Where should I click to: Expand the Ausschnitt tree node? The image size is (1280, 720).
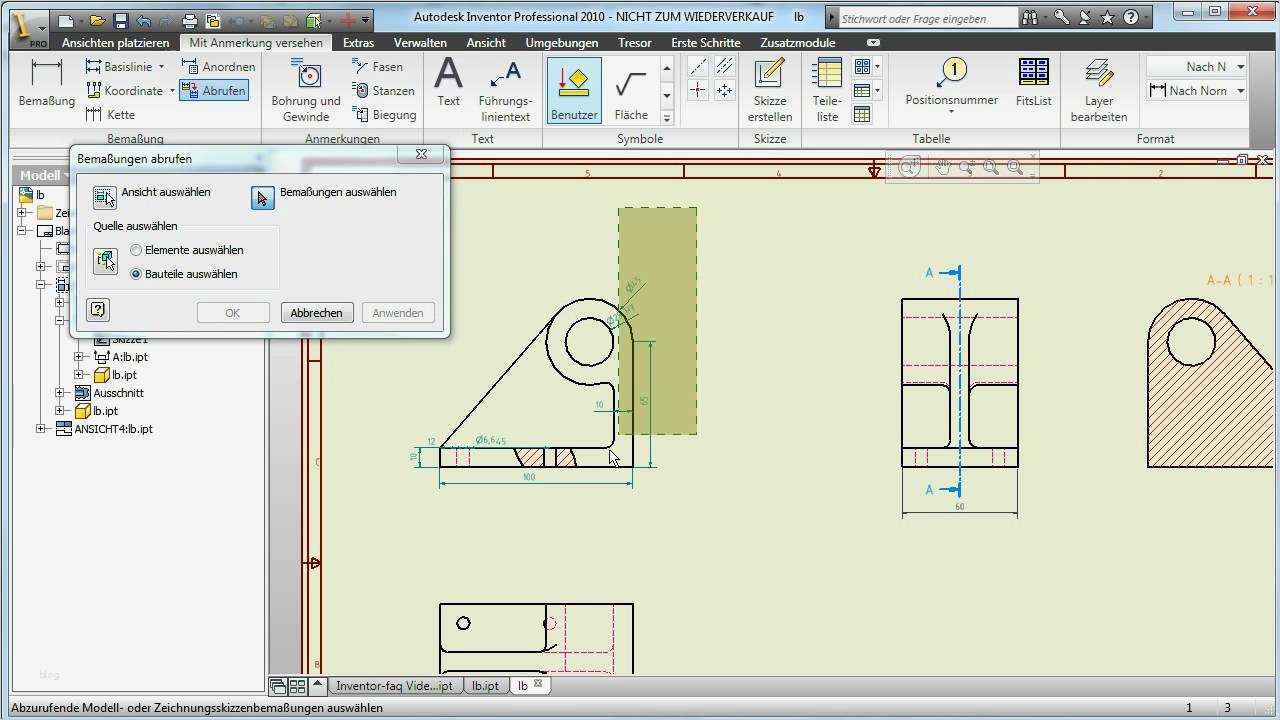(x=60, y=393)
